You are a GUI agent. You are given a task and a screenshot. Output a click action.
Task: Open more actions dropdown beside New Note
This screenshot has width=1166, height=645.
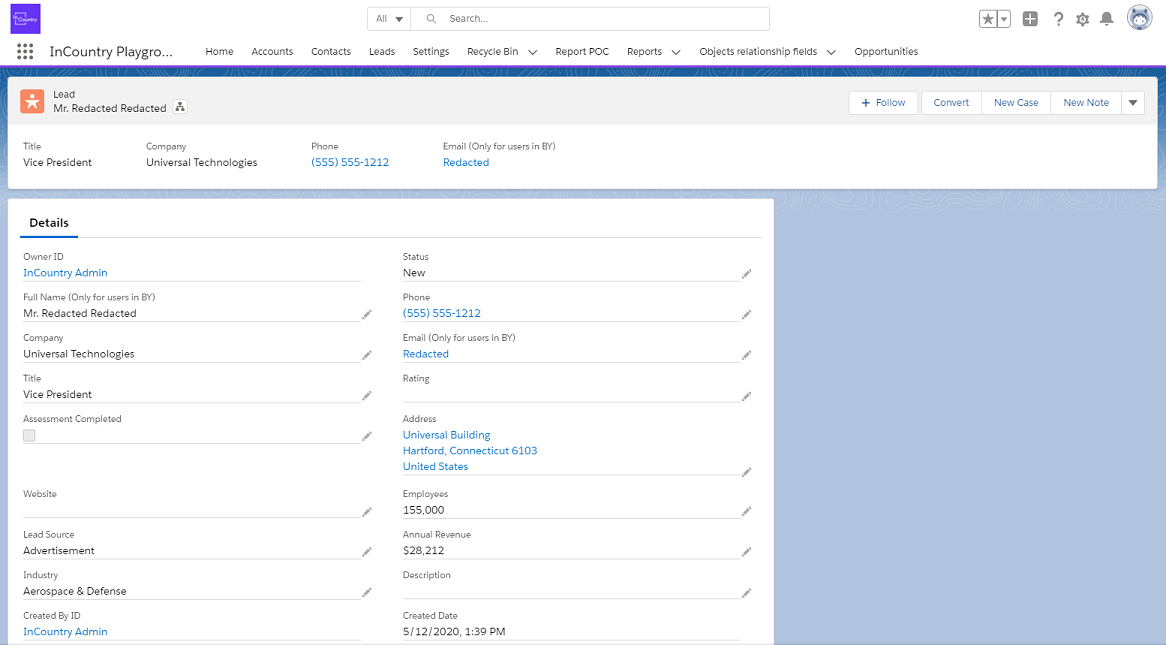(x=1132, y=102)
